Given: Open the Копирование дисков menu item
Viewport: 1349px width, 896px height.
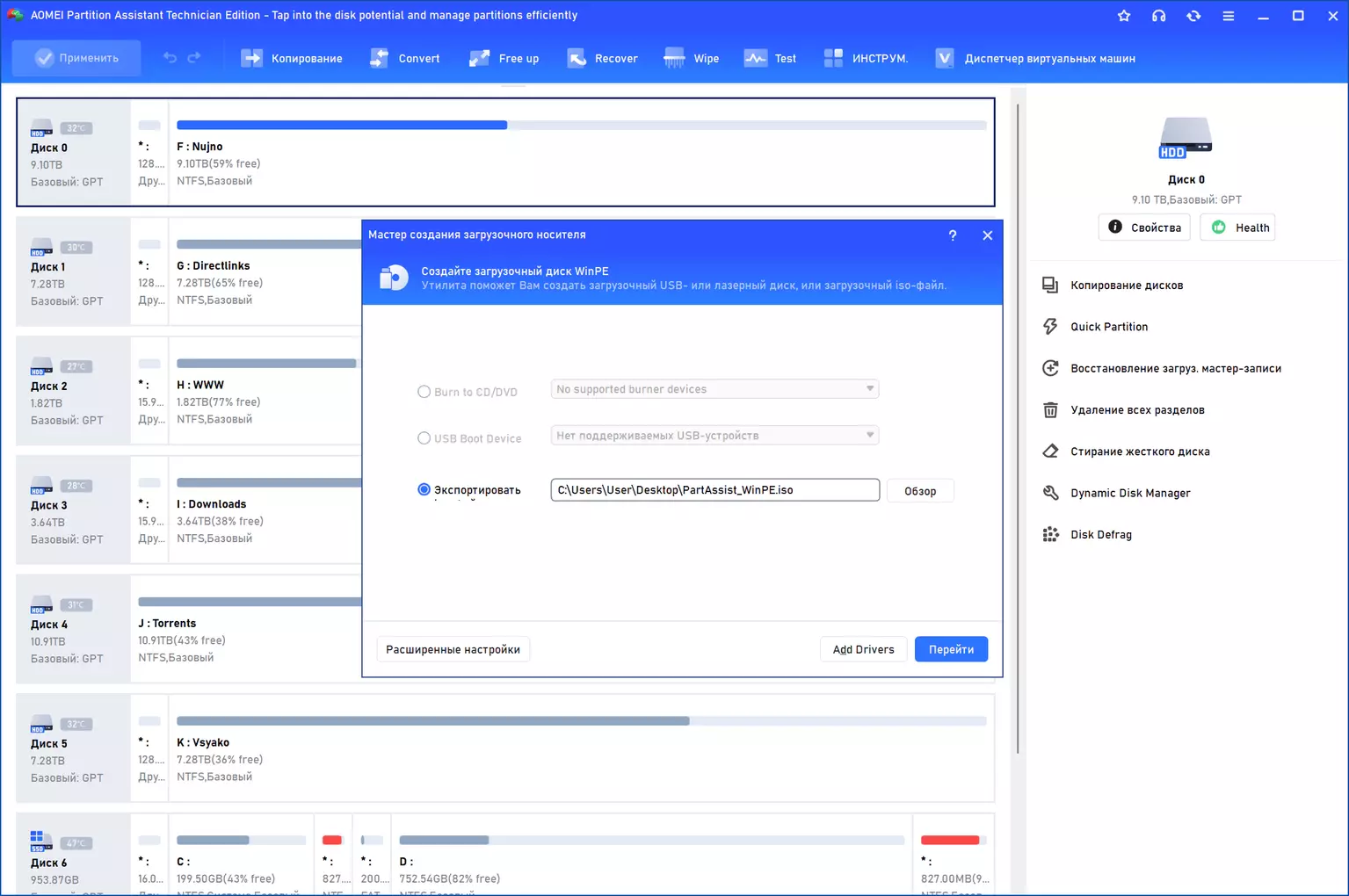Looking at the screenshot, I should click(x=1127, y=285).
